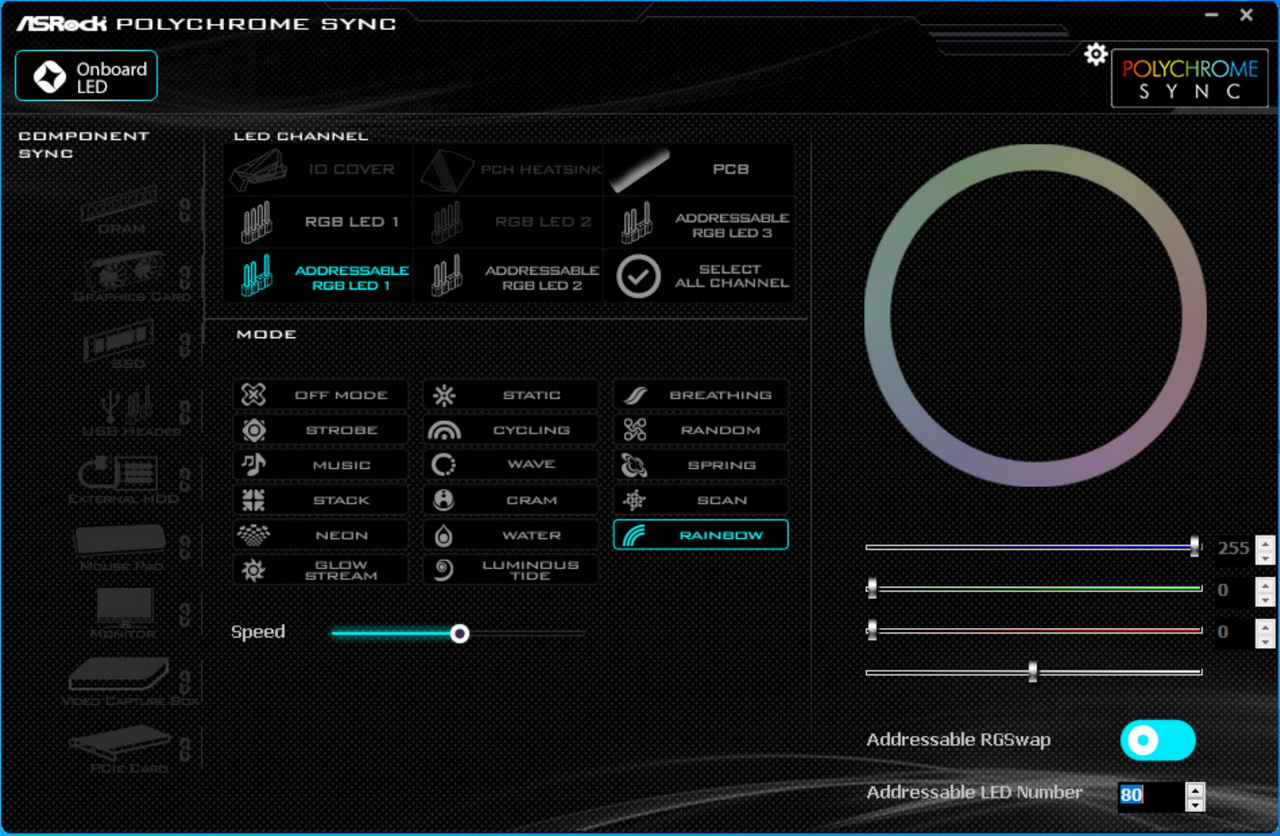This screenshot has height=836, width=1280.
Task: Choose the Strobe lighting mode
Action: [320, 430]
